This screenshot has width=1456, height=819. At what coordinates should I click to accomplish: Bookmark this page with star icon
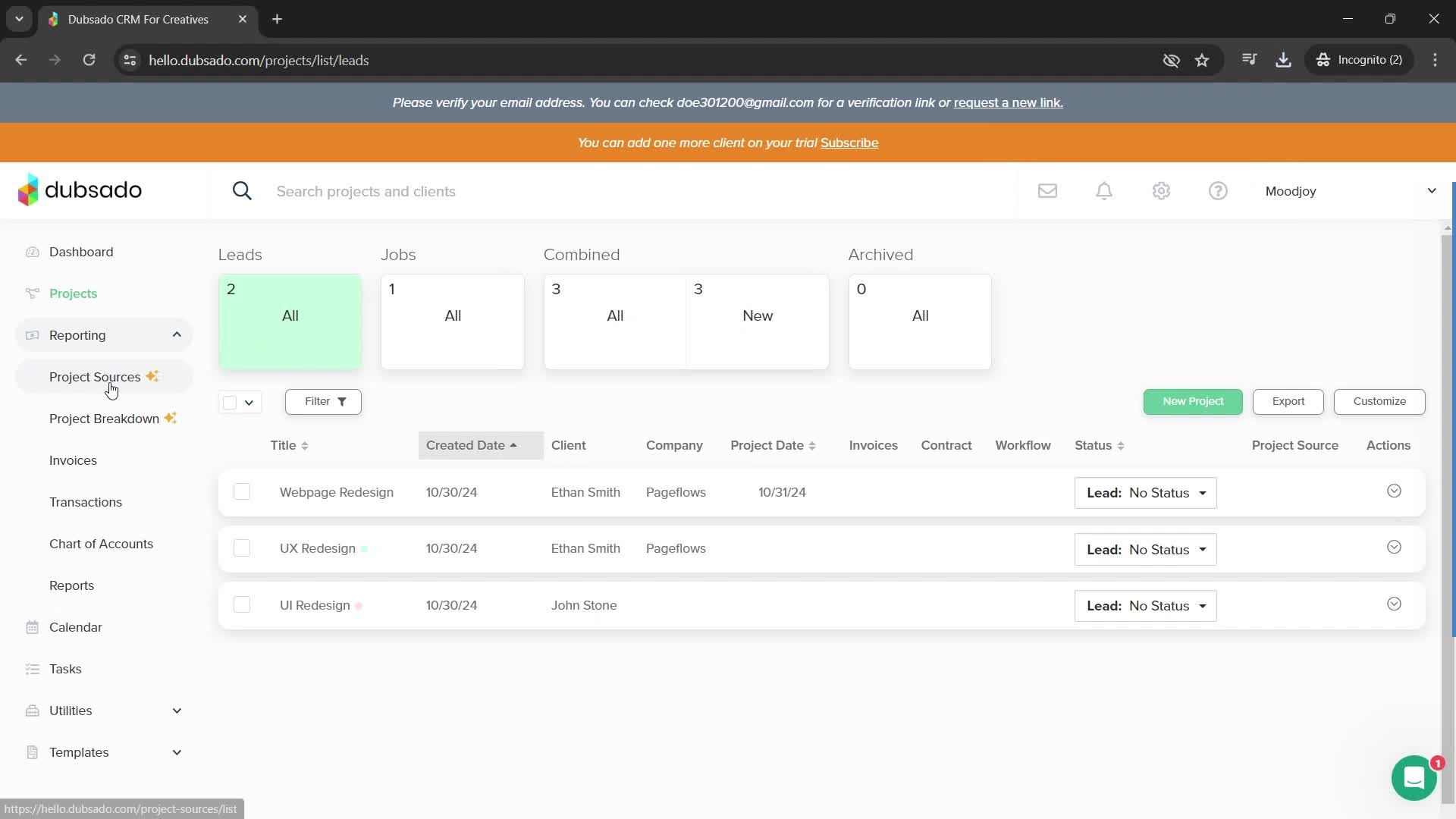click(1202, 60)
